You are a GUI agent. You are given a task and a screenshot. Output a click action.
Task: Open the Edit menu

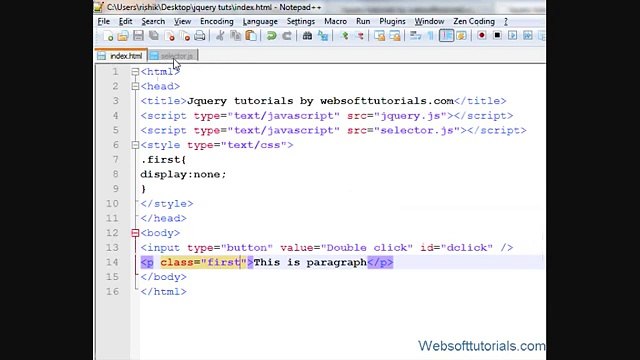click(125, 21)
